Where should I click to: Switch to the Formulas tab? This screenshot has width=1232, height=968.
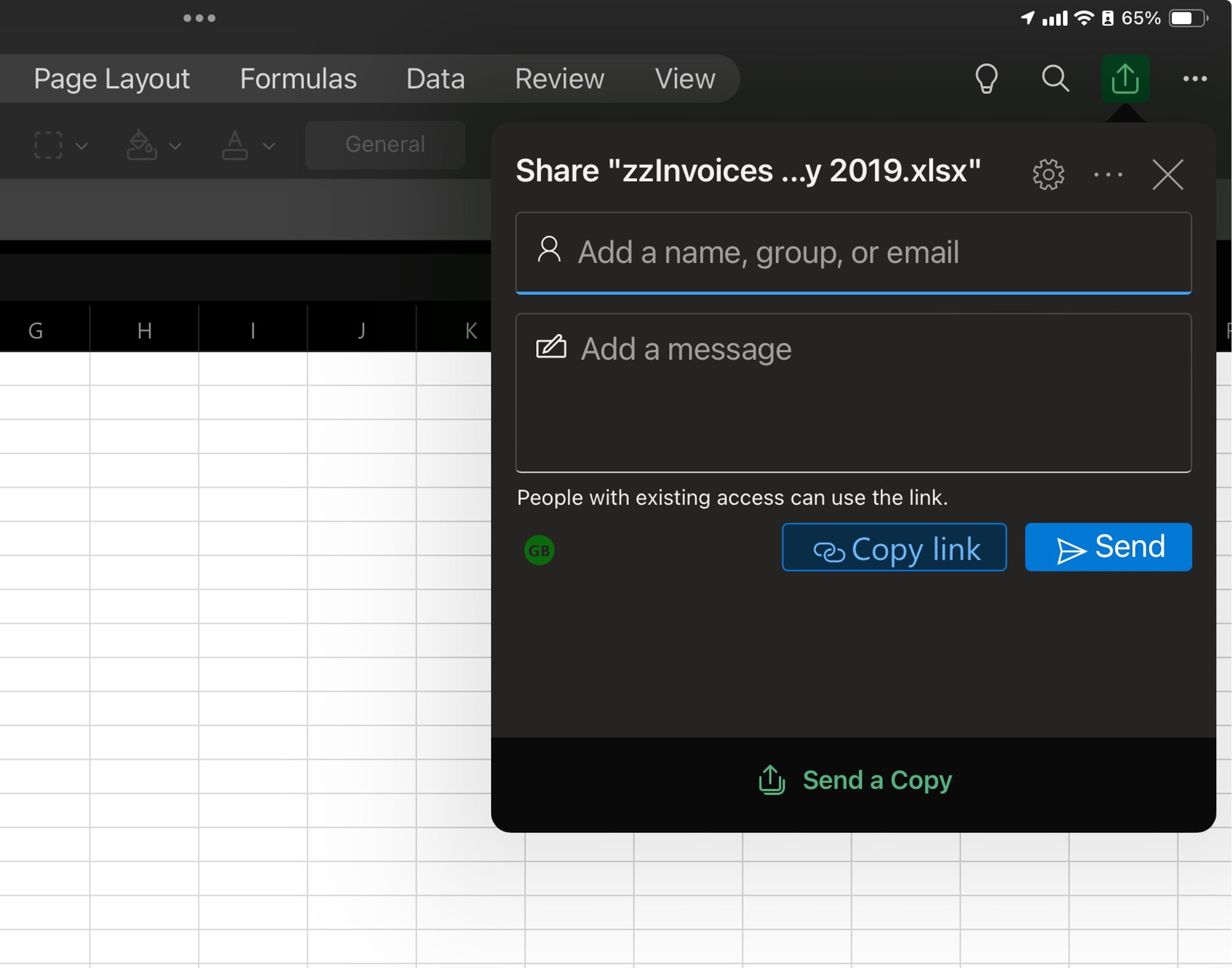(298, 78)
